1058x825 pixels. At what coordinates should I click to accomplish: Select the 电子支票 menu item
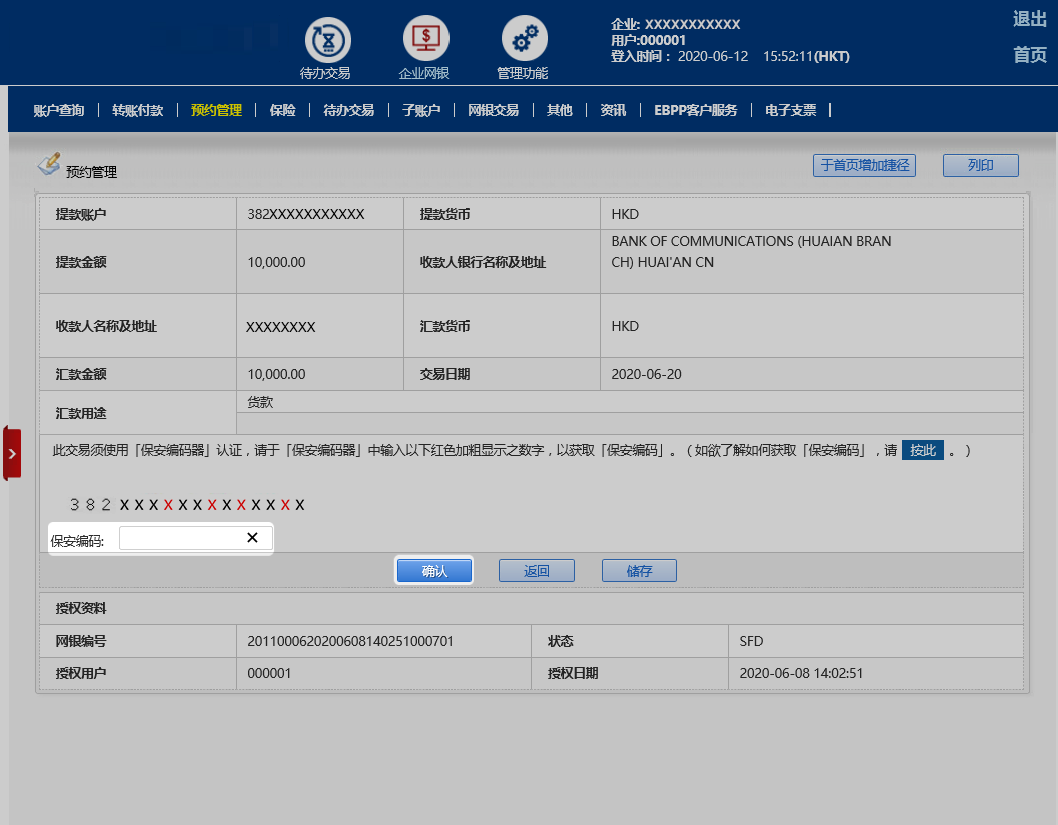[x=790, y=111]
